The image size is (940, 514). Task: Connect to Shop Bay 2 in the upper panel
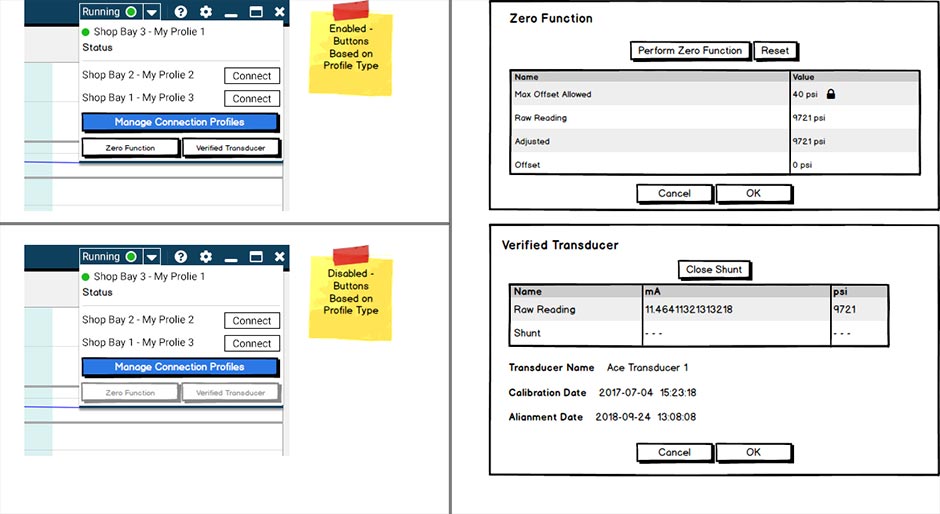[x=252, y=76]
